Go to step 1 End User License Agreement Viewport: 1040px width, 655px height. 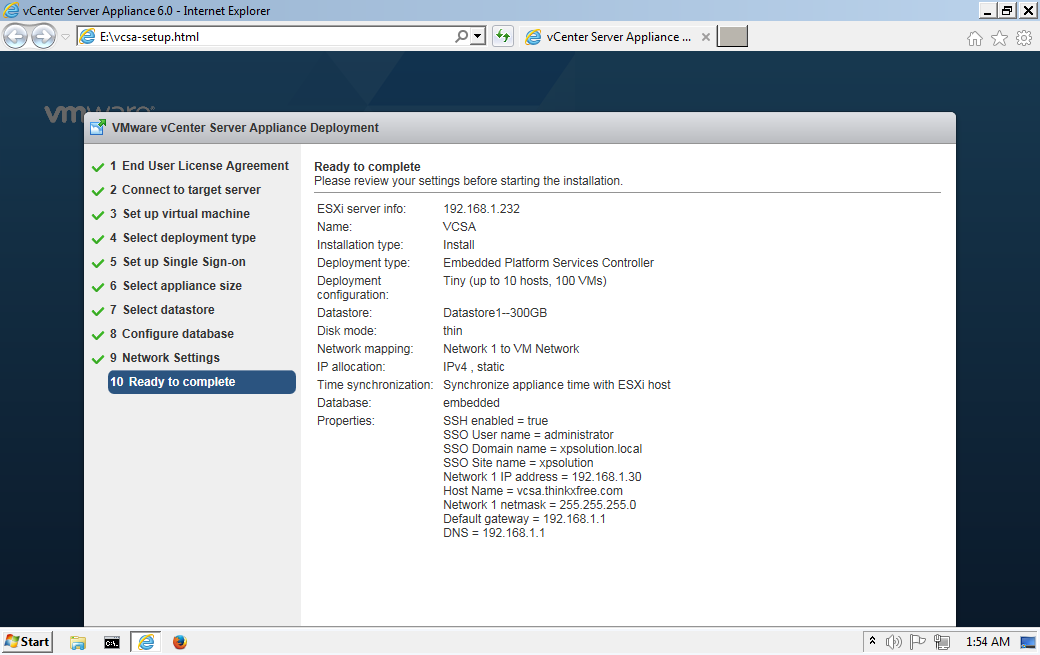click(x=199, y=166)
